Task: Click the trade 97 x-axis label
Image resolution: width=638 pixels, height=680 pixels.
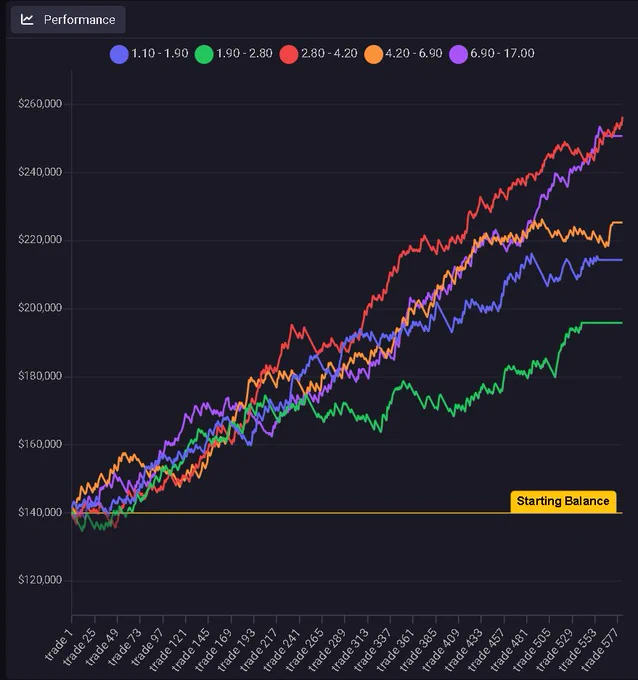Action: (x=147, y=647)
